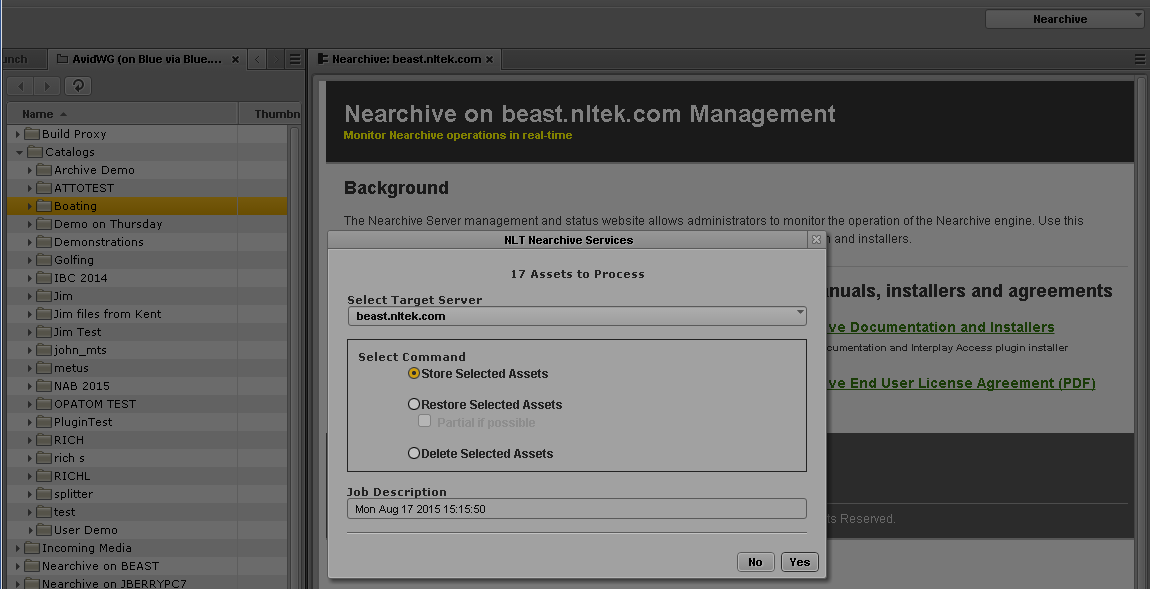This screenshot has width=1150, height=589.
Task: Open the Nearchive dropdown at top right
Action: click(x=1067, y=19)
